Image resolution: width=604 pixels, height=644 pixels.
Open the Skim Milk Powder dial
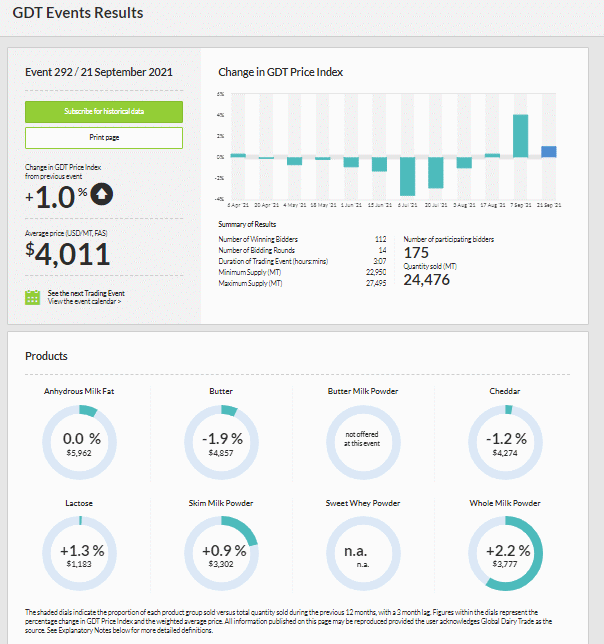coord(221,554)
